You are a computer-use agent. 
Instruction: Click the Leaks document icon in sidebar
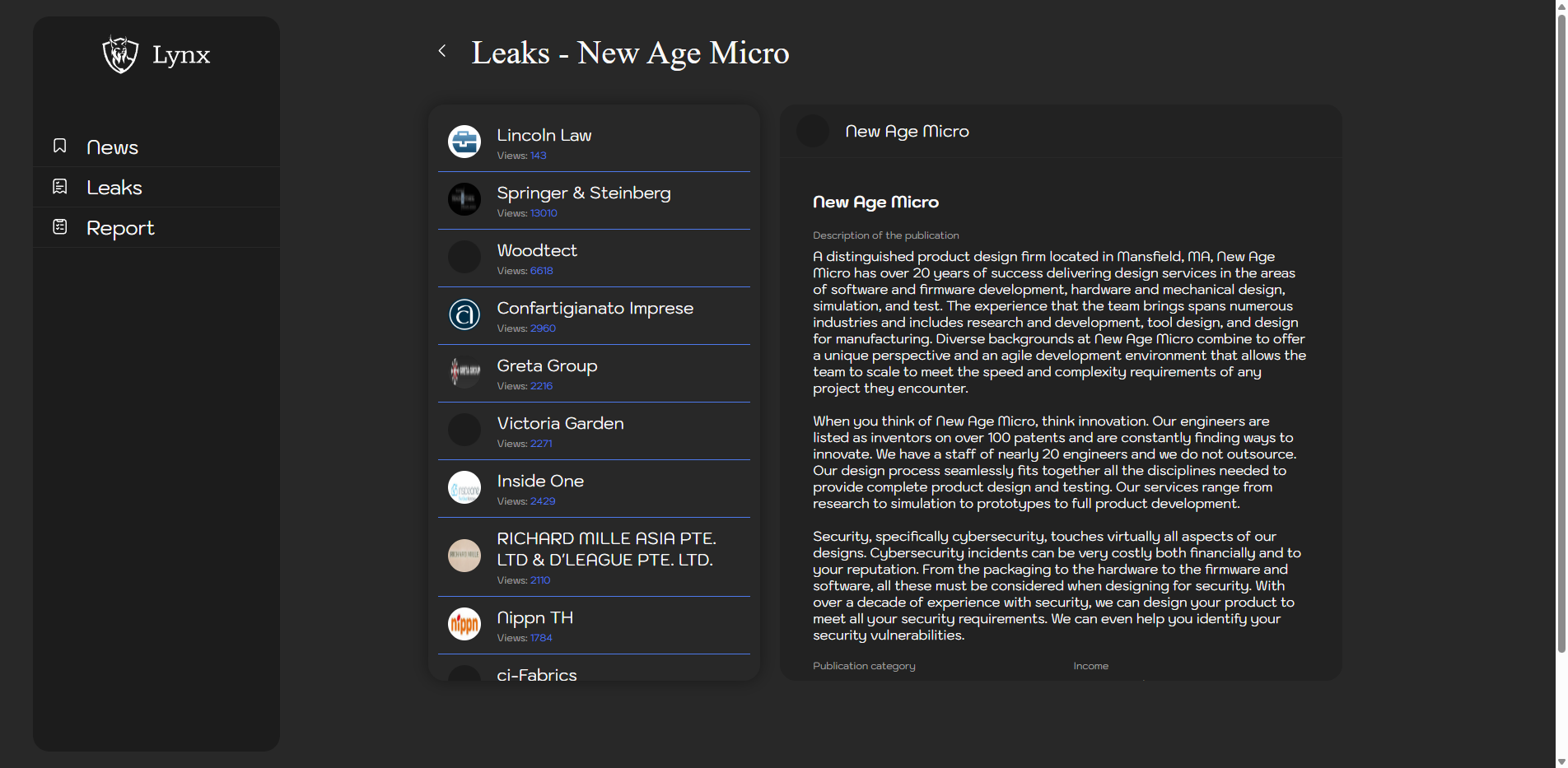click(x=60, y=187)
